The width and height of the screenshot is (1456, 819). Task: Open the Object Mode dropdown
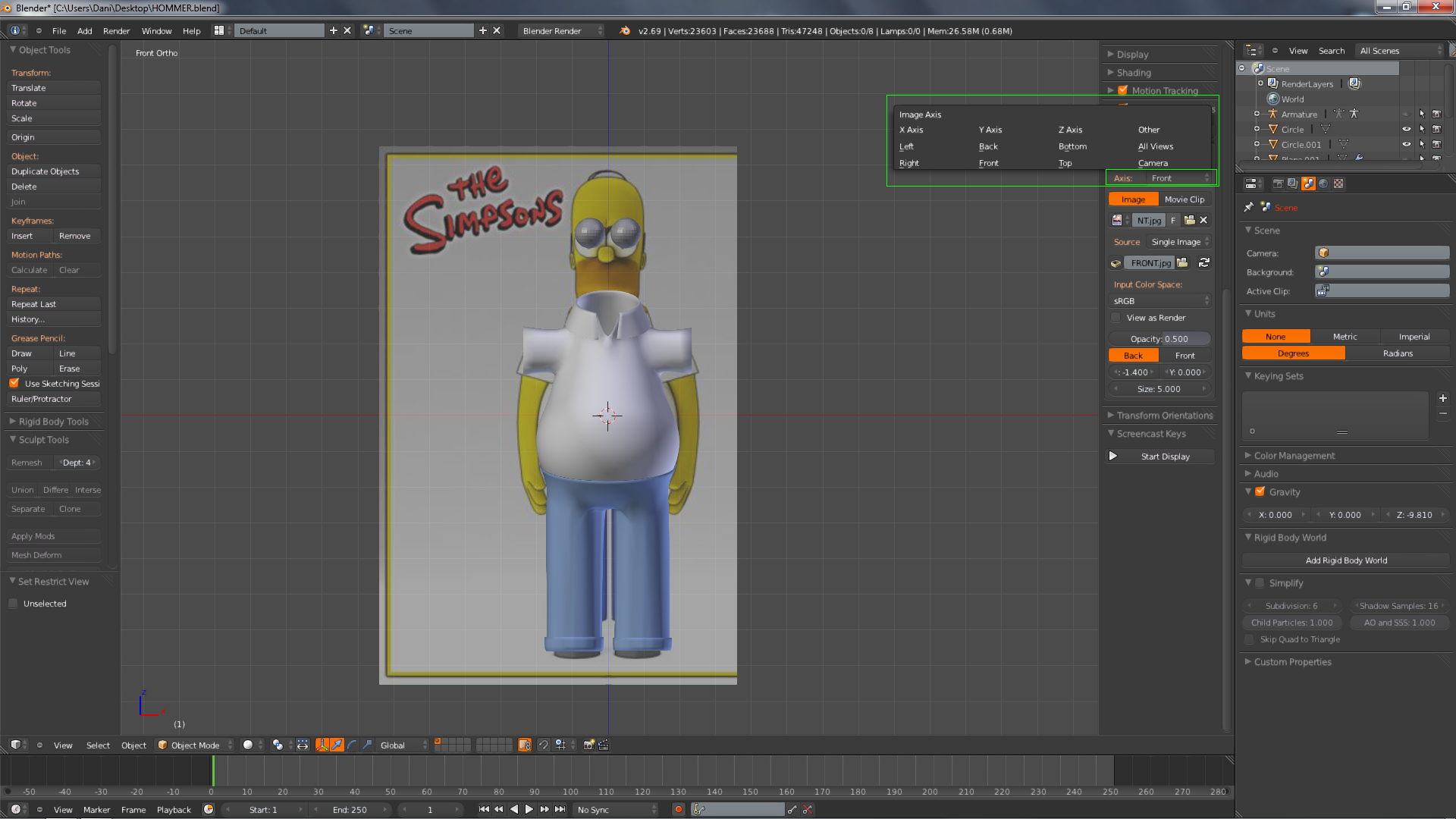pyautogui.click(x=195, y=745)
